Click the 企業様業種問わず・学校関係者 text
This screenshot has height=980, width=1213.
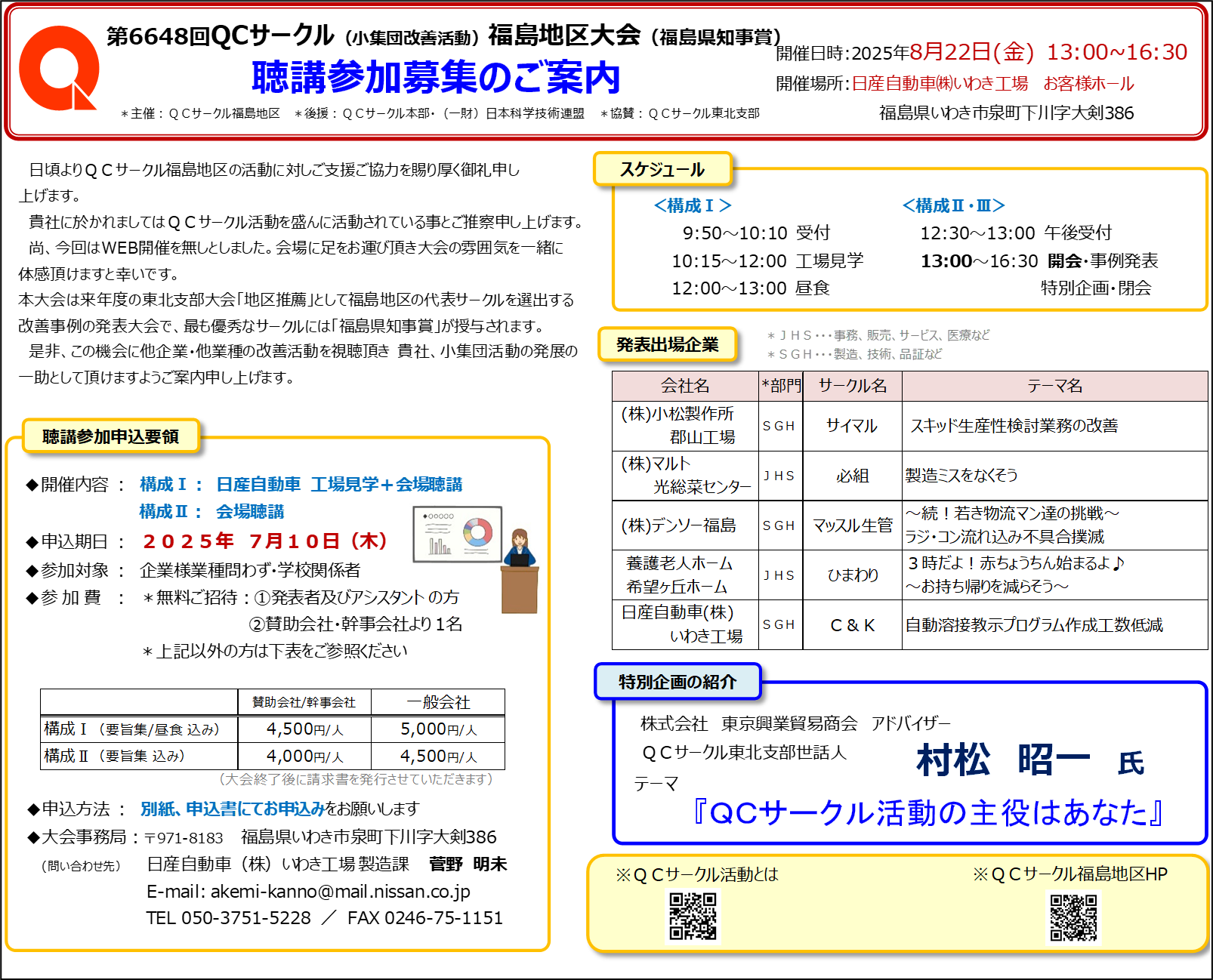coord(250,570)
